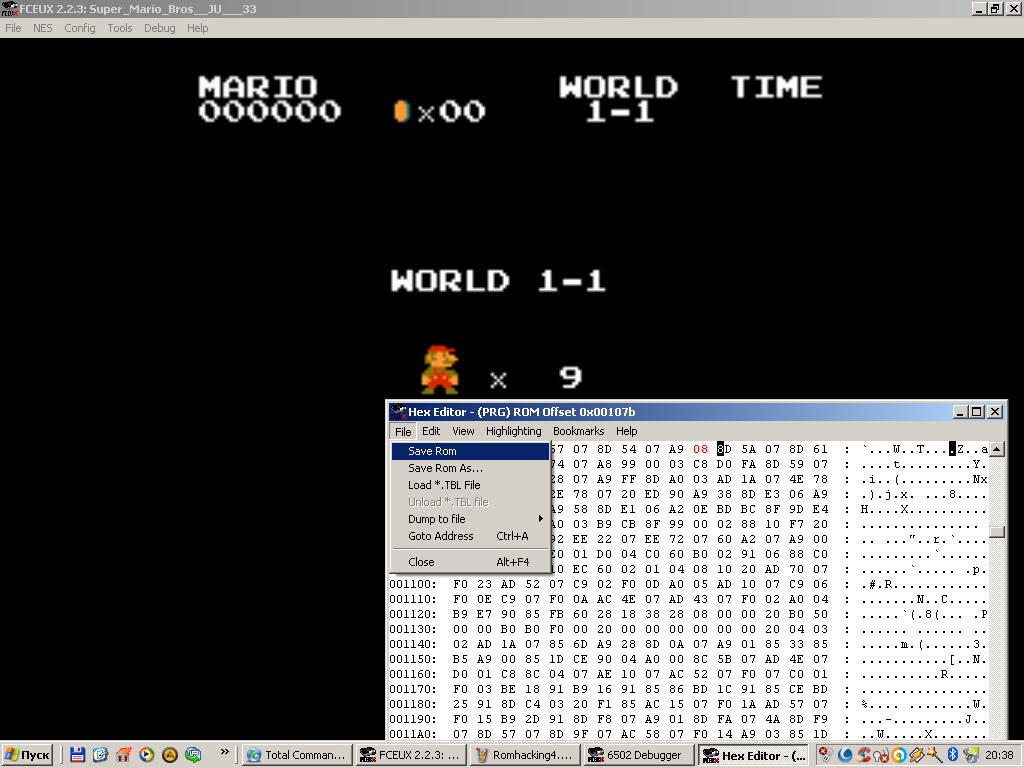Open FCEUX Tools menu
This screenshot has height=768, width=1024.
pos(120,28)
